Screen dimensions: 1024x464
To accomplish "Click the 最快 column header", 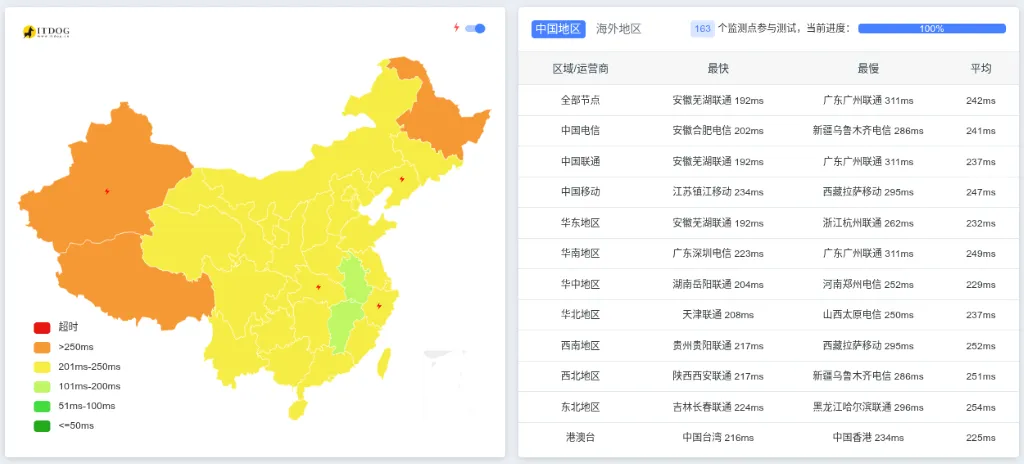I will pos(718,69).
